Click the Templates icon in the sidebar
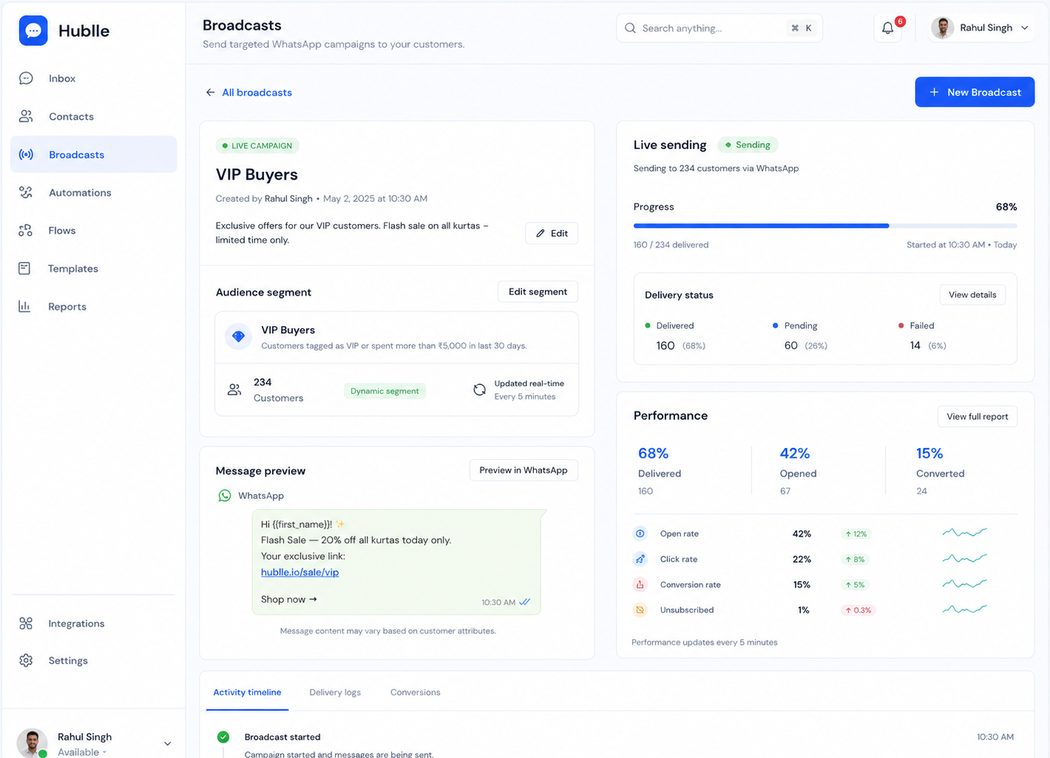1050x758 pixels. pos(25,269)
